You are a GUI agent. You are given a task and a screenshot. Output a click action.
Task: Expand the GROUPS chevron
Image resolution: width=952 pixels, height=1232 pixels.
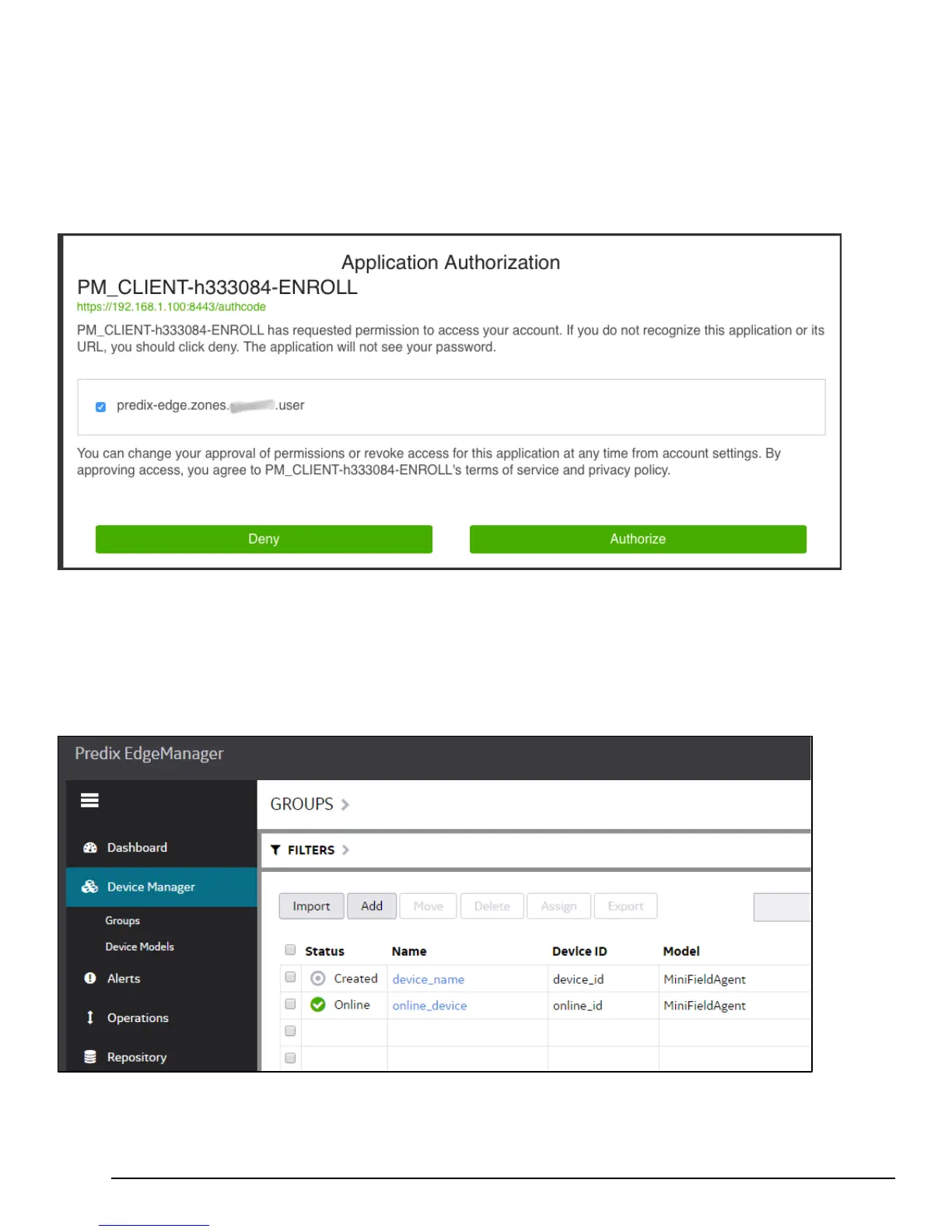(x=345, y=804)
